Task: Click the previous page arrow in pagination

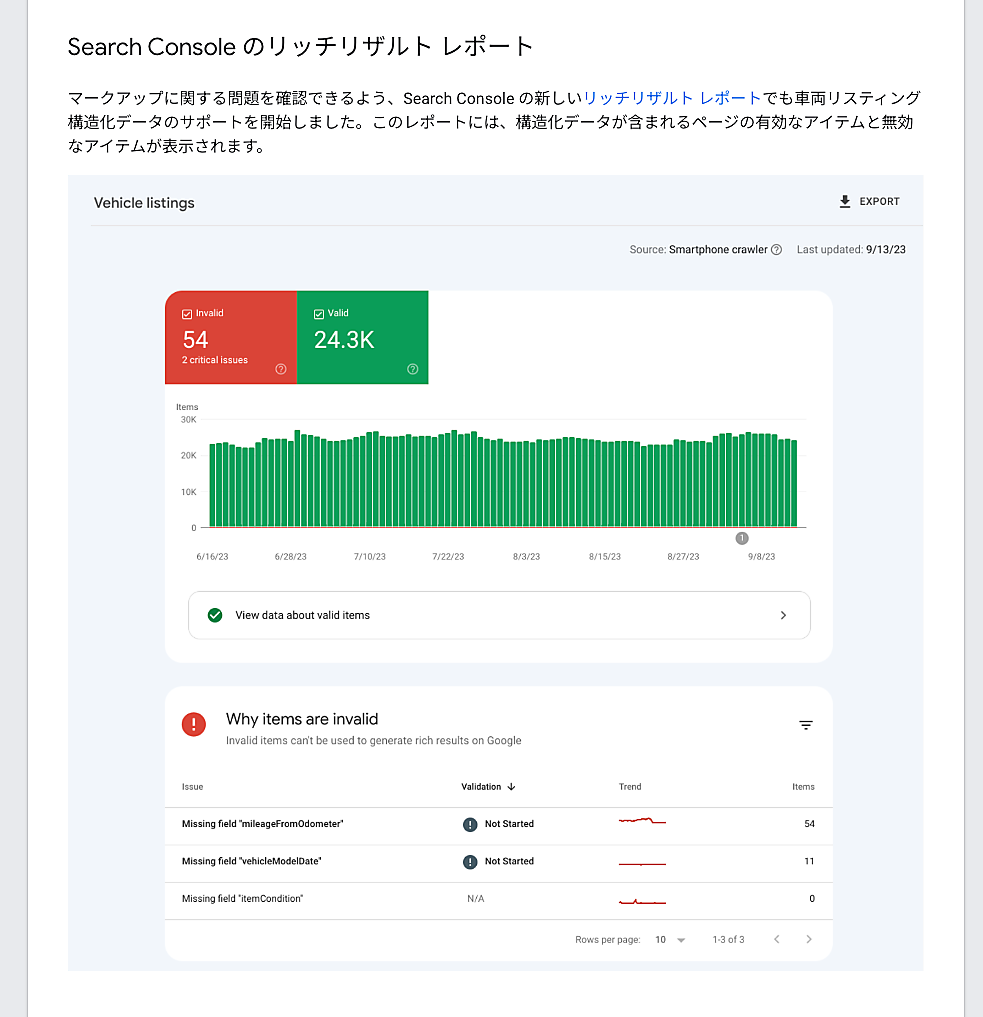Action: 777,940
